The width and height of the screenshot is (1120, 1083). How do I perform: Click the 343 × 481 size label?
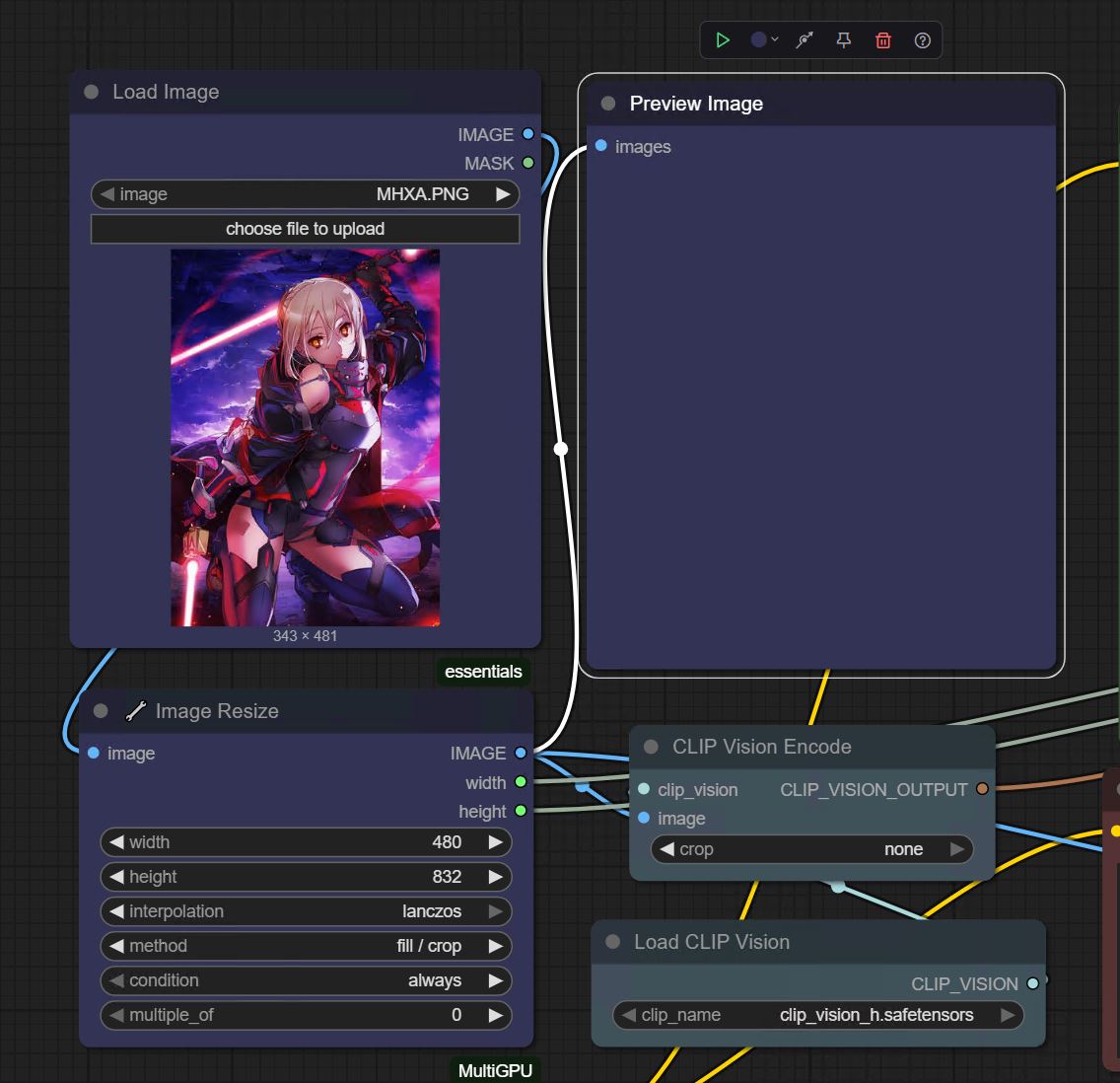pos(305,636)
